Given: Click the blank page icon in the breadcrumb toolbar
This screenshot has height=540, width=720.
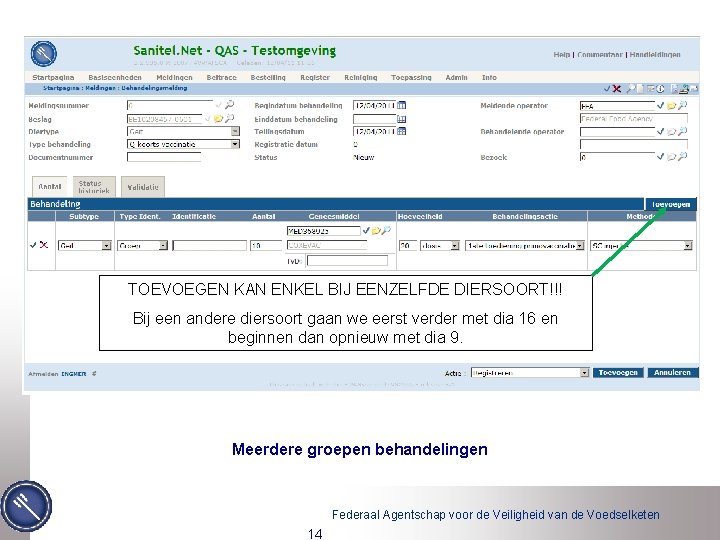Looking at the screenshot, I should [641, 89].
